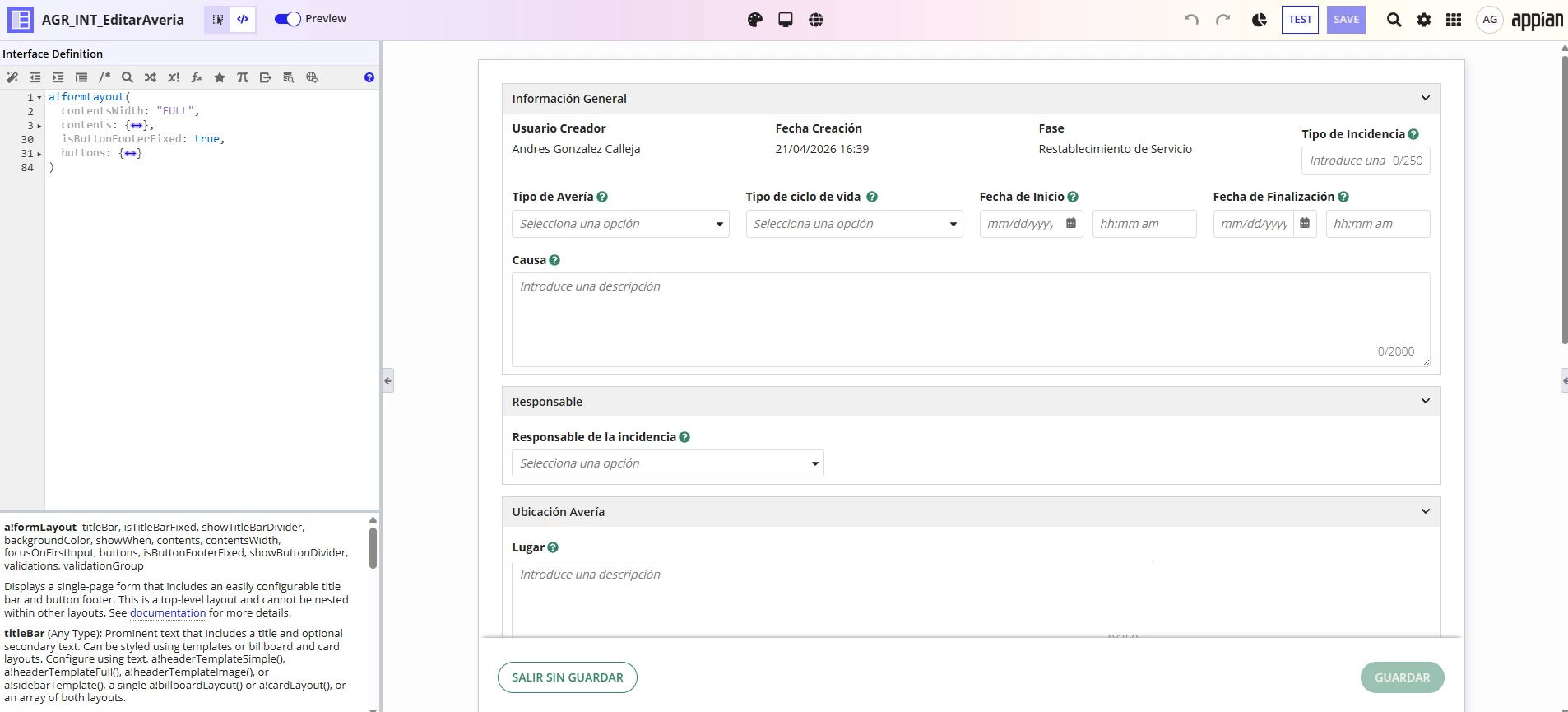Open the Tipo de Avería dropdown
1568x712 pixels.
620,224
